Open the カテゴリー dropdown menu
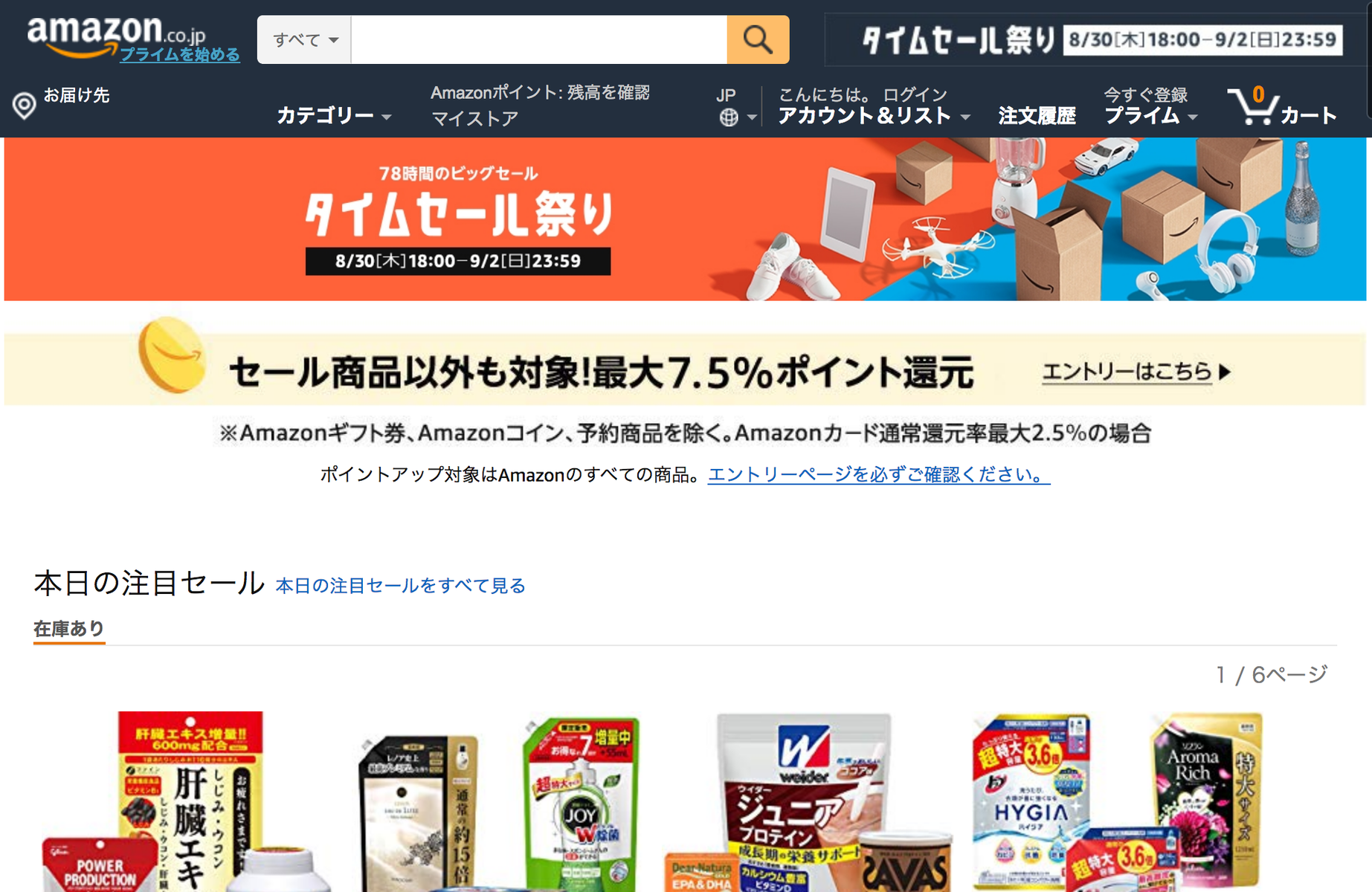This screenshot has width=1372, height=892. pos(334,116)
